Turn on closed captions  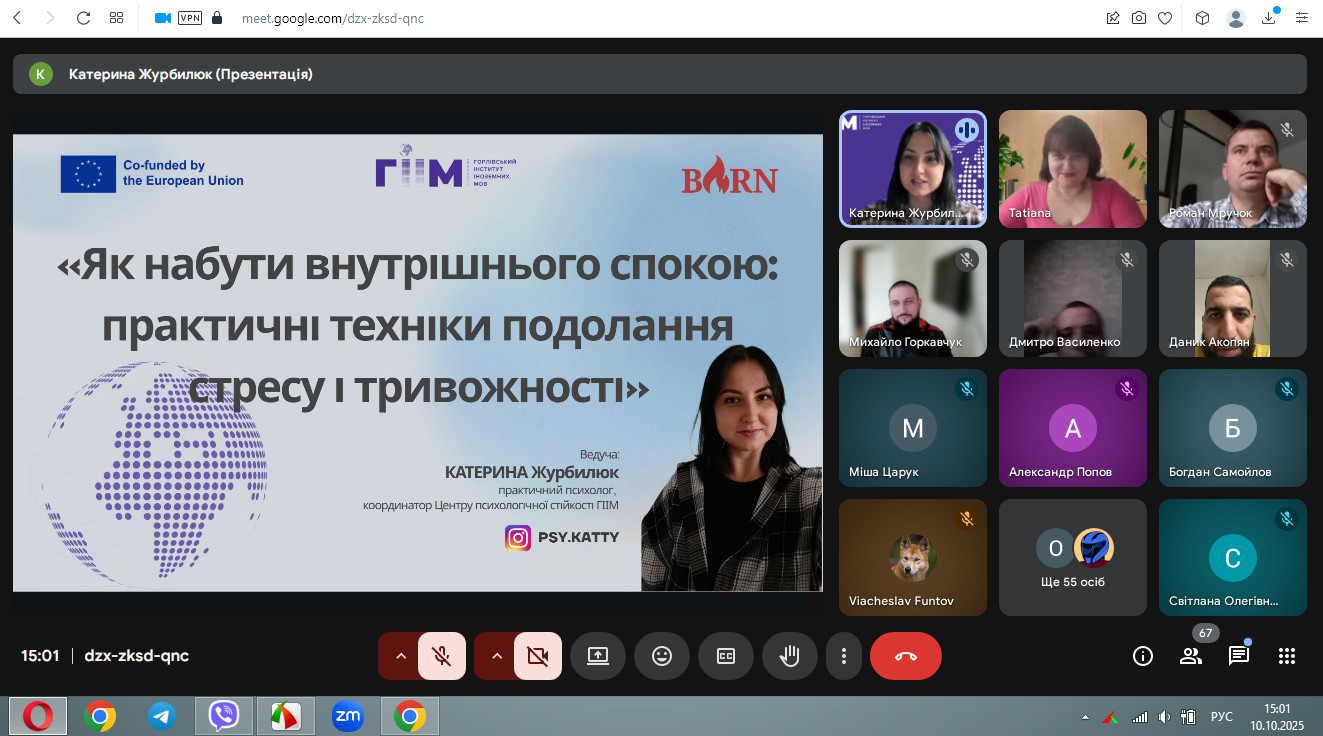click(x=725, y=656)
